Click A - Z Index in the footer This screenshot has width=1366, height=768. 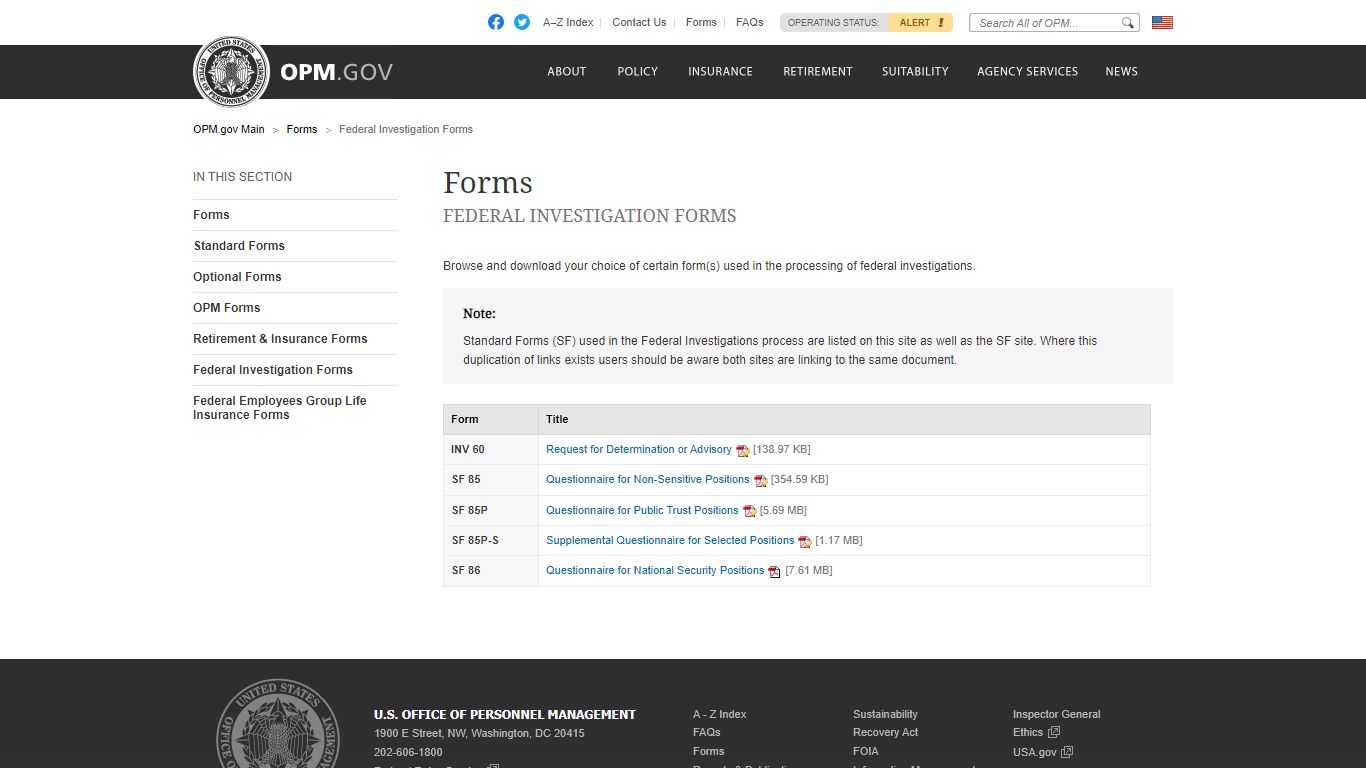click(720, 714)
